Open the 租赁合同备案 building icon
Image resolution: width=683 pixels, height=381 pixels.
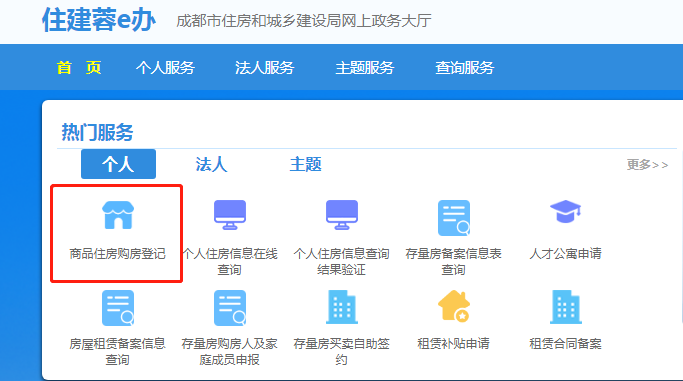[565, 307]
